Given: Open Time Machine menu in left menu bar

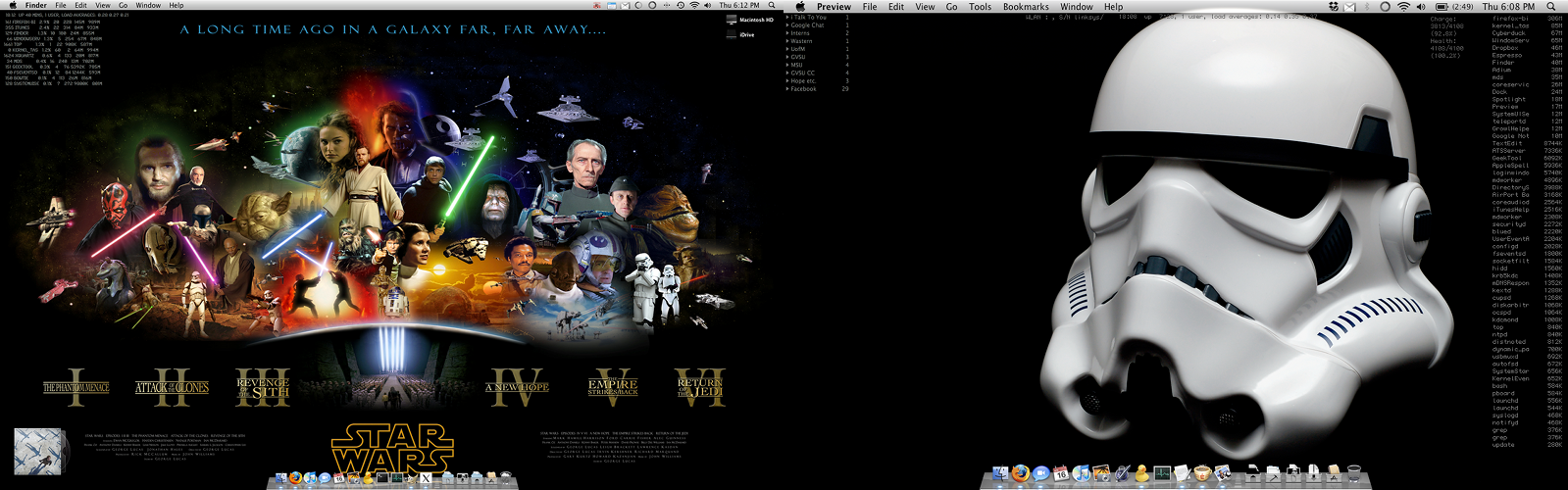Looking at the screenshot, I should pyautogui.click(x=681, y=5).
